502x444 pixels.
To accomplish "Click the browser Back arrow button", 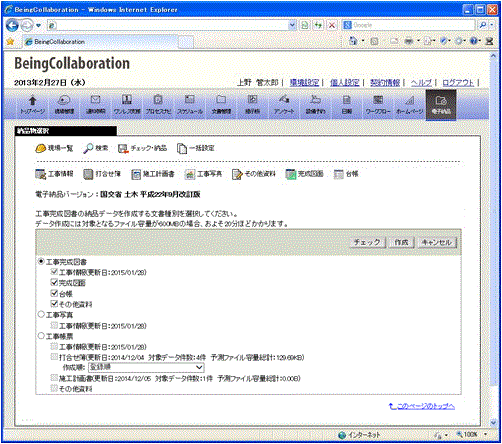I will [12, 25].
